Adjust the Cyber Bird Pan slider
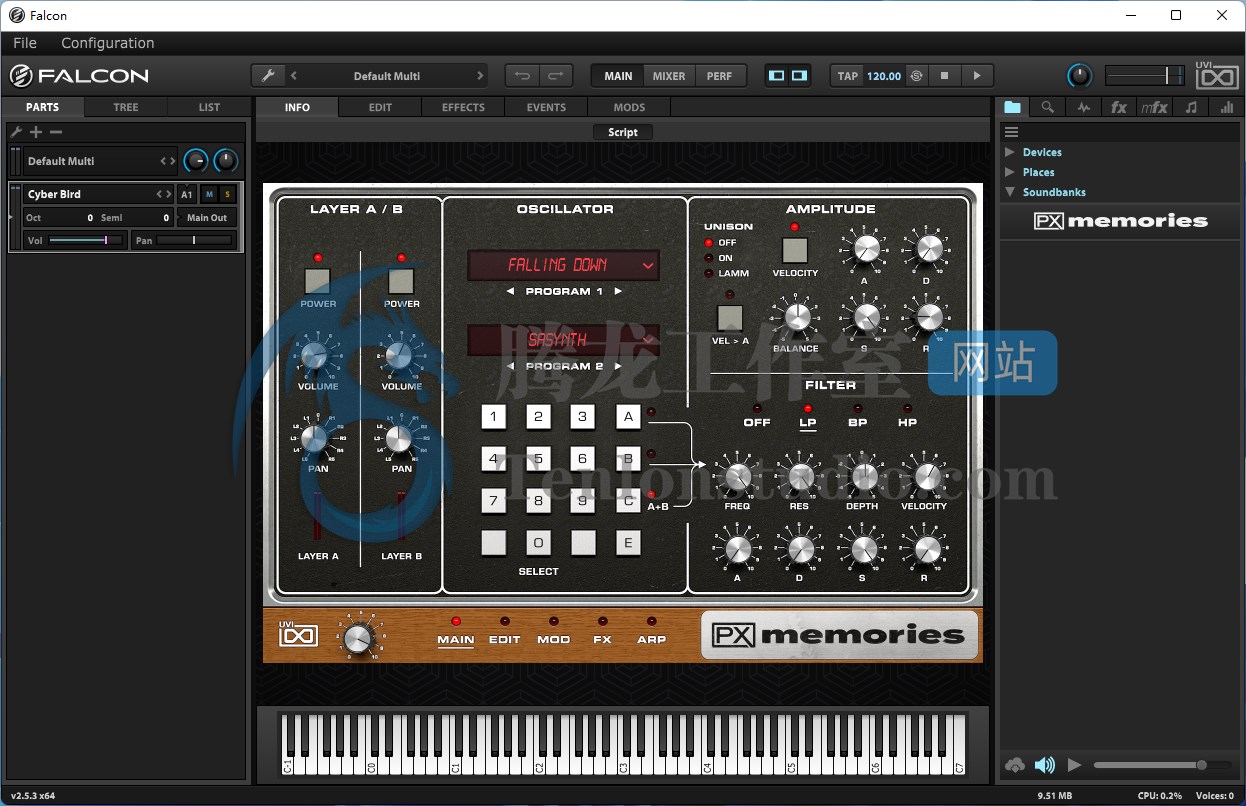Viewport: 1246px width, 806px height. coord(195,240)
